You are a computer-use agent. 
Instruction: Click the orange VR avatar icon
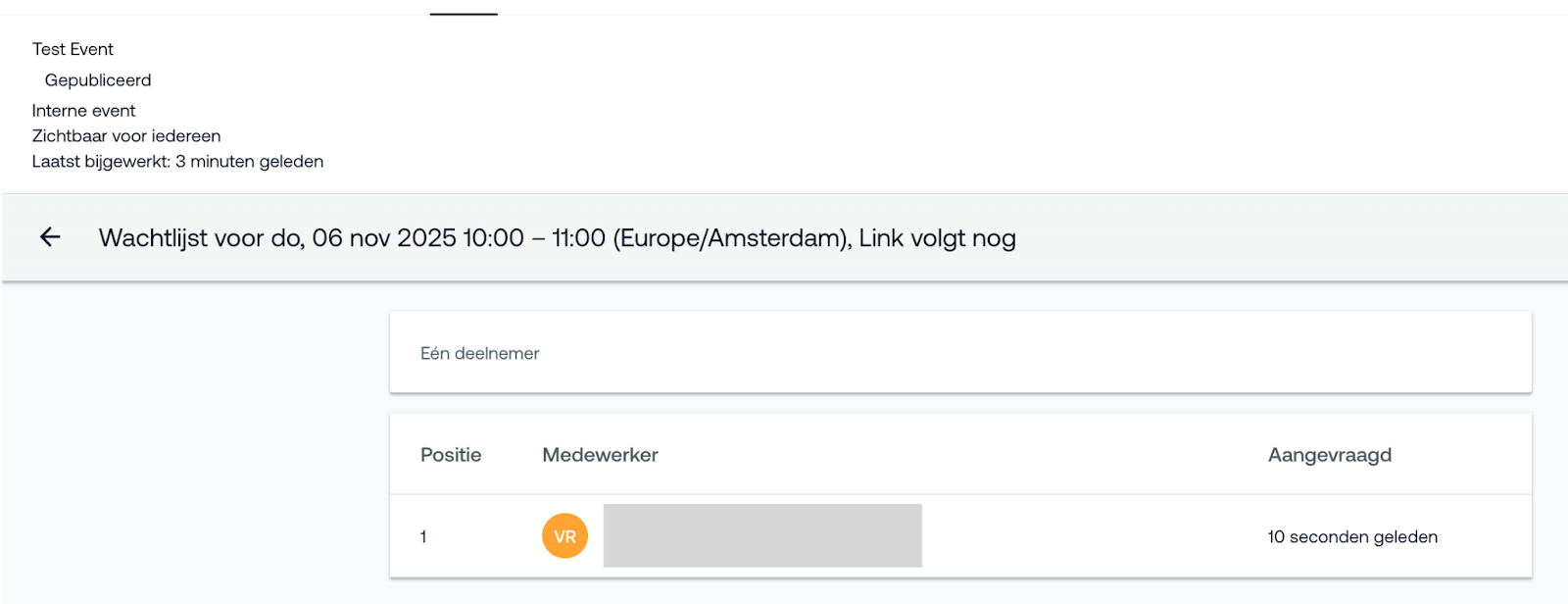(564, 536)
